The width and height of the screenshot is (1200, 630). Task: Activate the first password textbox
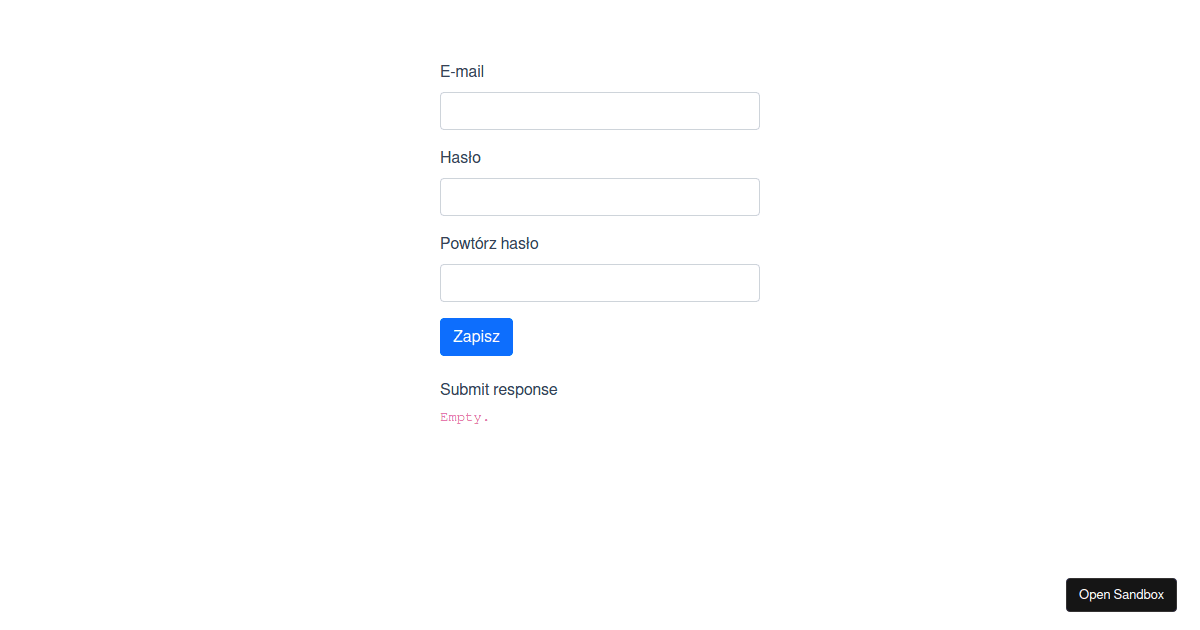[600, 197]
